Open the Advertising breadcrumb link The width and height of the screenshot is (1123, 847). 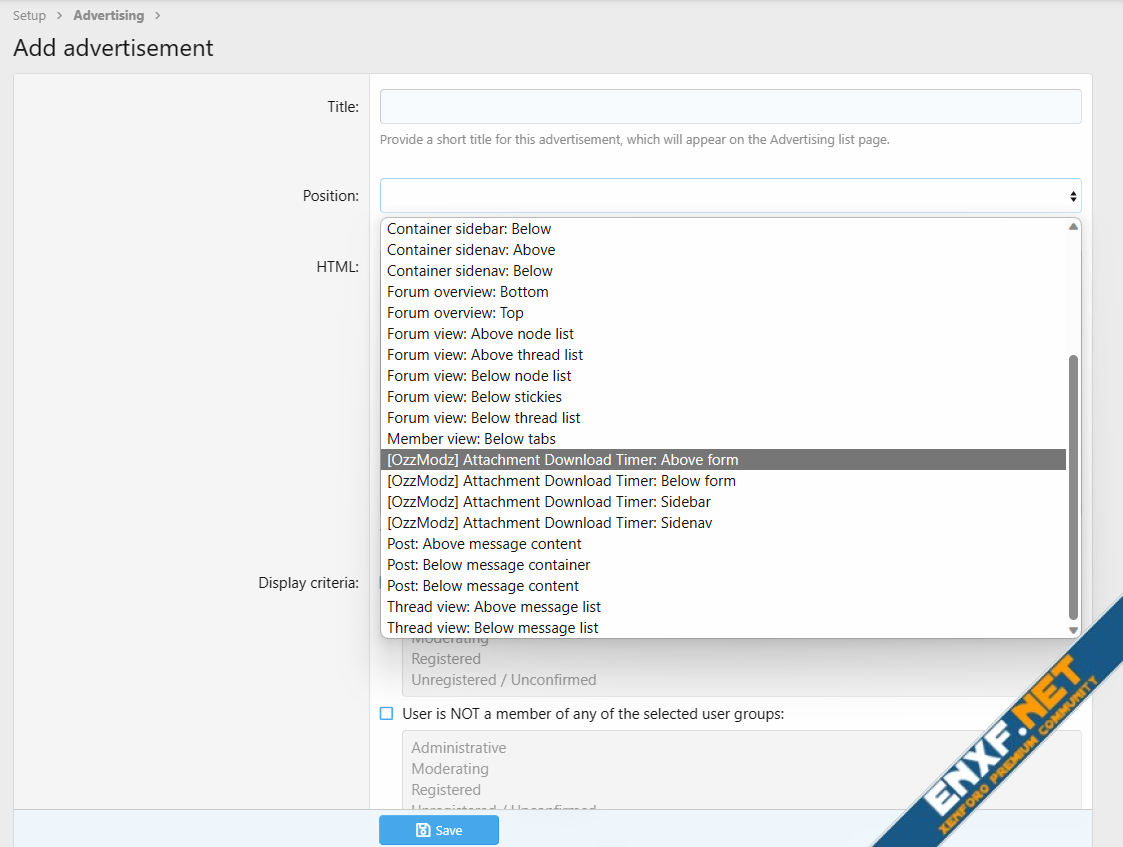pyautogui.click(x=108, y=16)
